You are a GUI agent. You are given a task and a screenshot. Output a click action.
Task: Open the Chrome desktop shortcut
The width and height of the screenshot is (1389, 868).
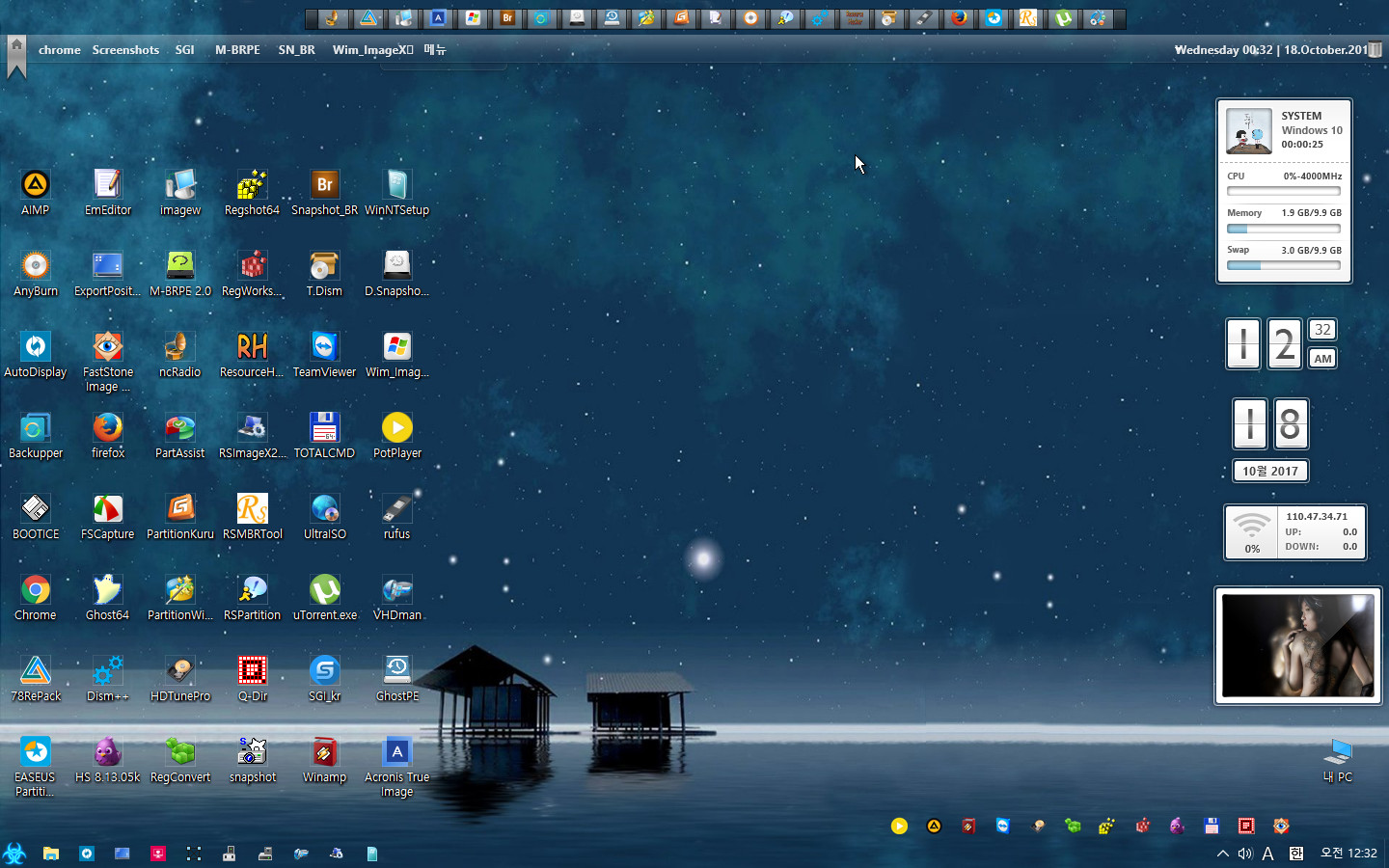[36, 597]
